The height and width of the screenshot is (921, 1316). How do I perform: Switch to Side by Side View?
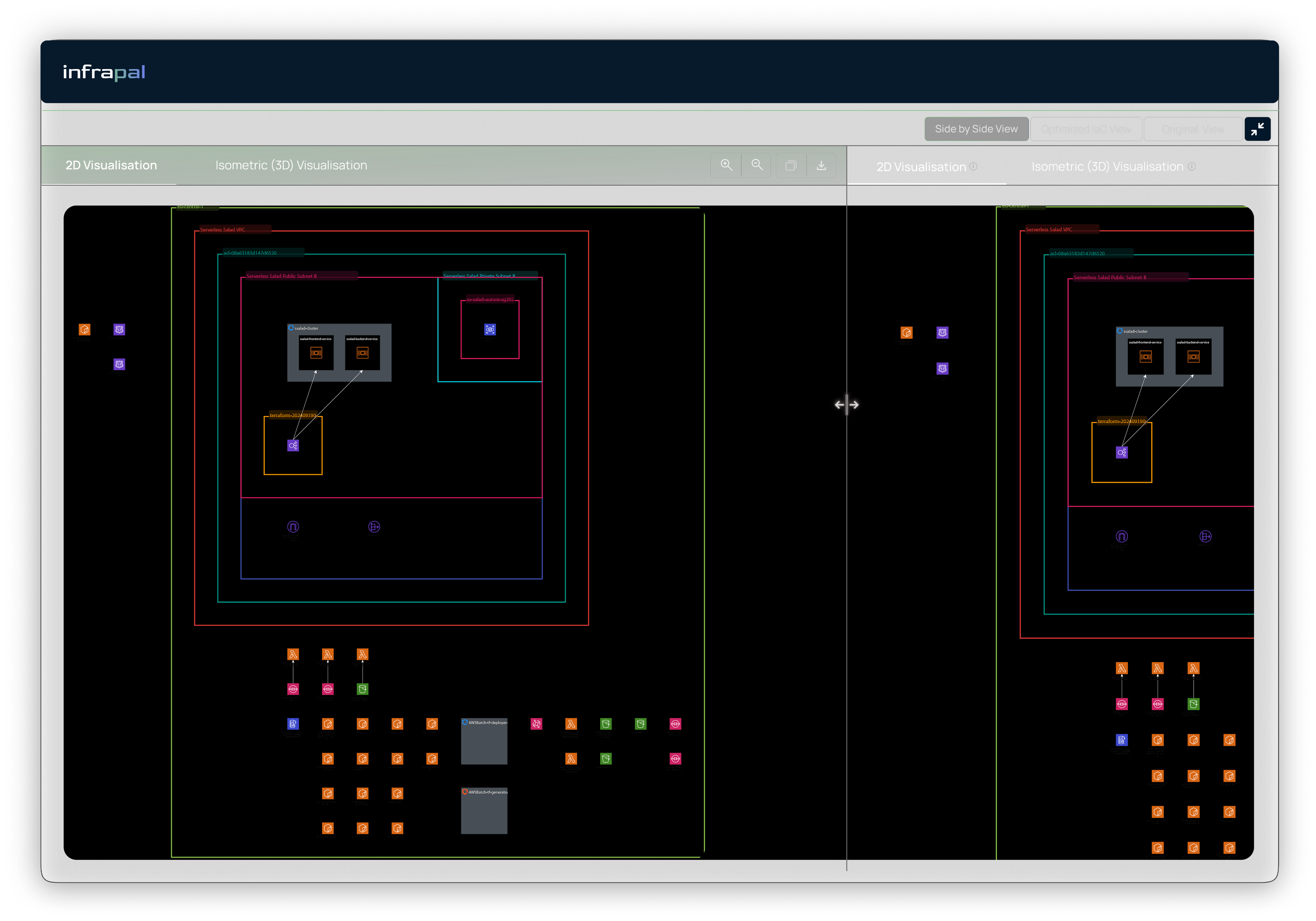tap(976, 129)
